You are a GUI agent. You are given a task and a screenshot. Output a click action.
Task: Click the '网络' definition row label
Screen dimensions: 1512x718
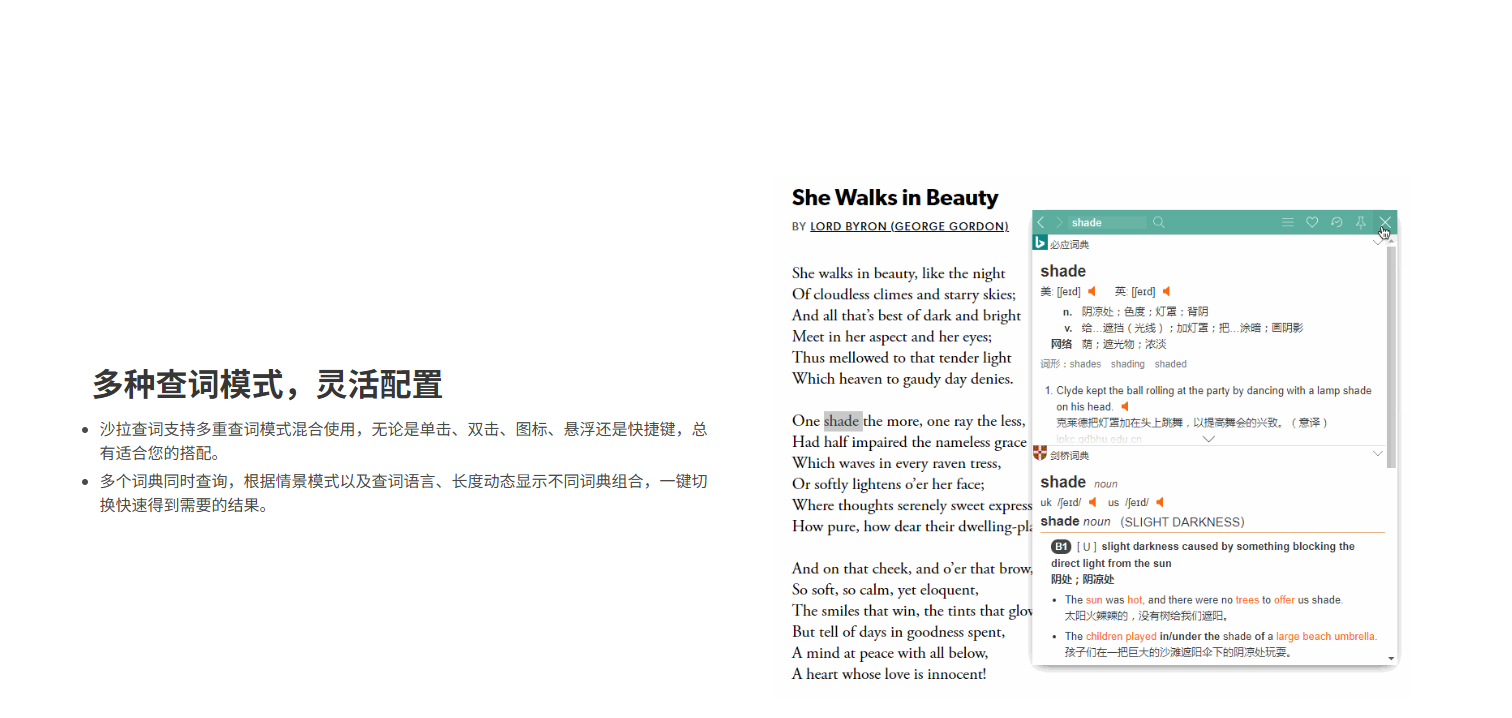pyautogui.click(x=1061, y=344)
